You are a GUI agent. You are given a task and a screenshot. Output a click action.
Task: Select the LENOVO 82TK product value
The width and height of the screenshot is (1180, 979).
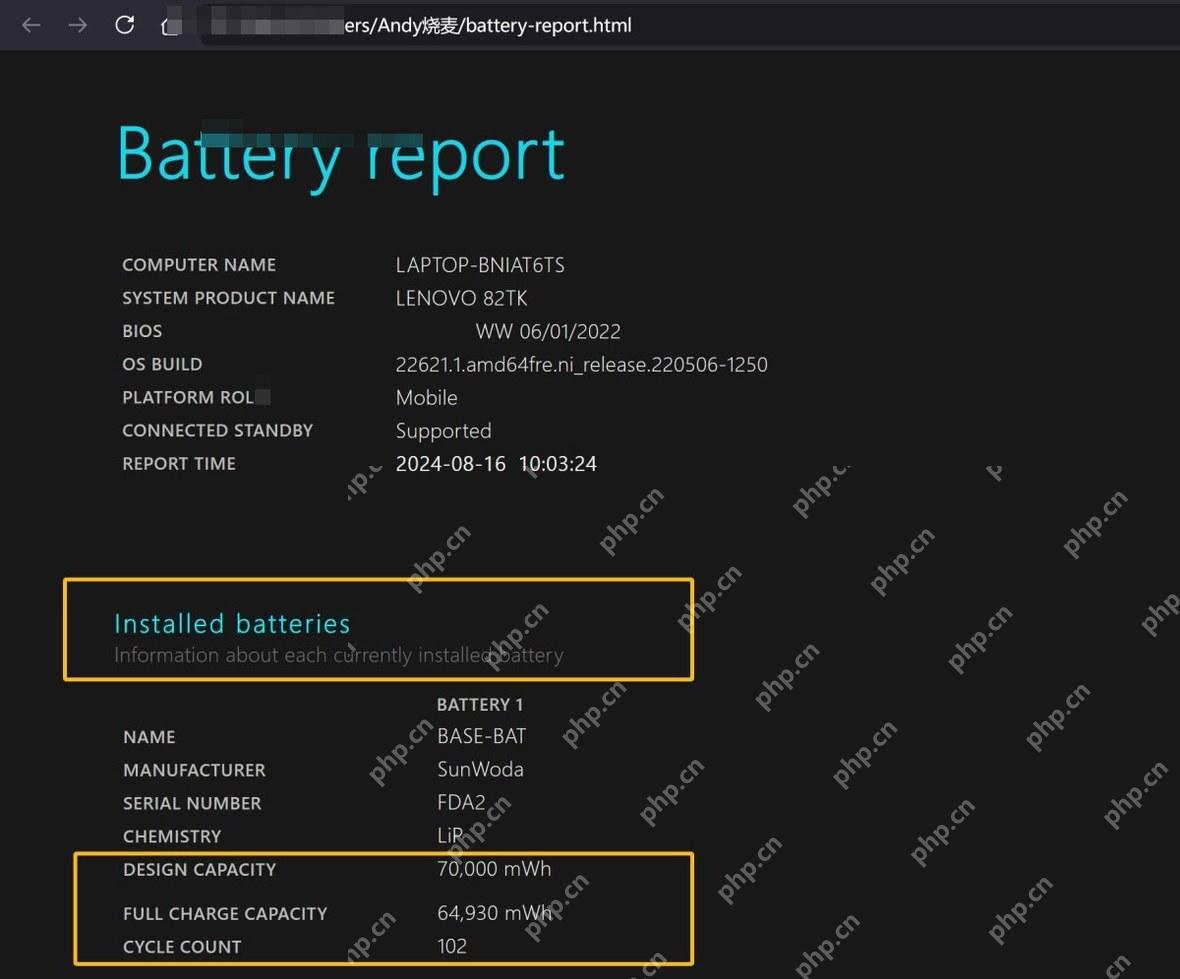point(461,298)
